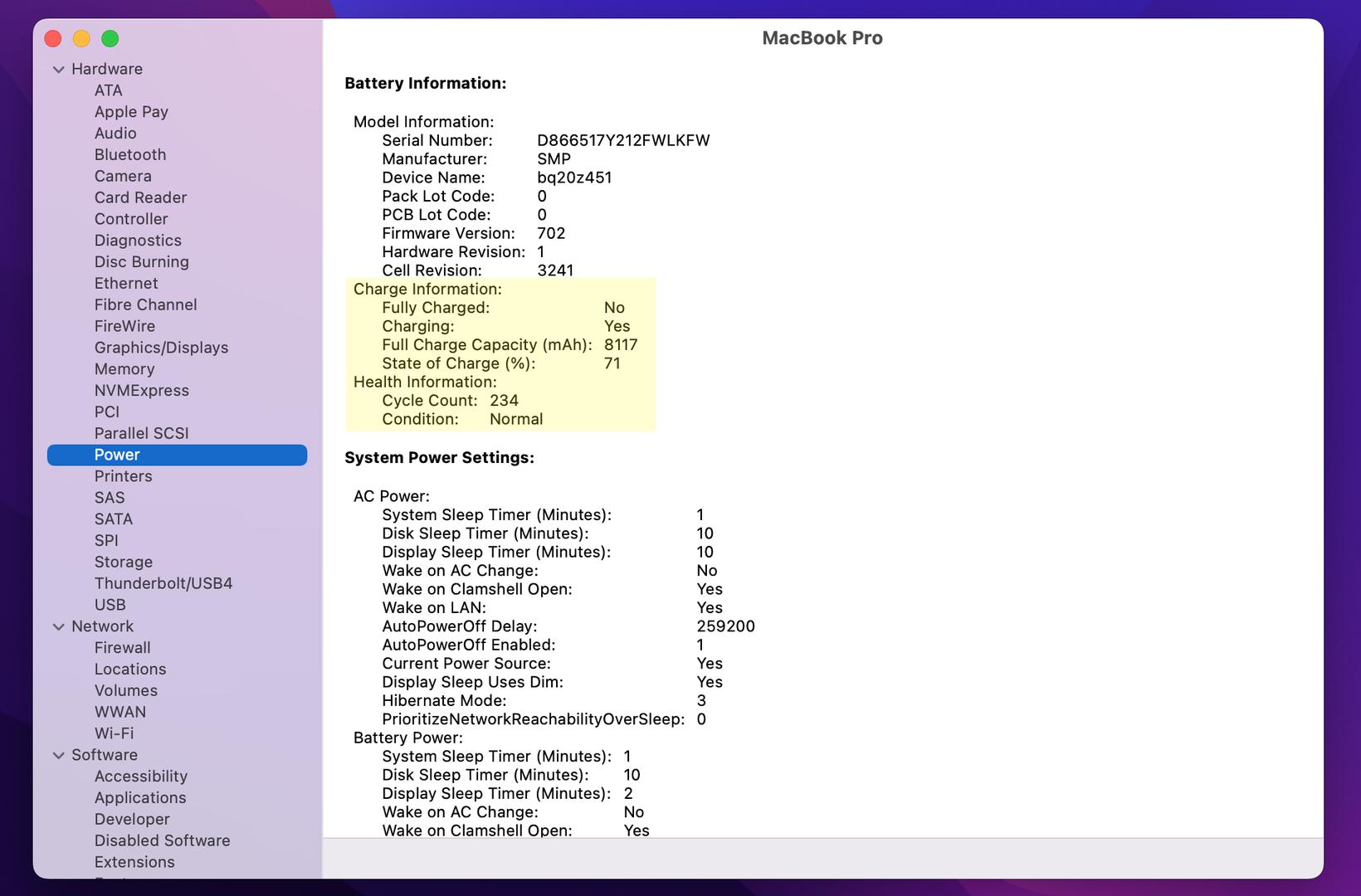Select Fibre Channel in sidebar
Image resolution: width=1361 pixels, height=896 pixels.
145,305
